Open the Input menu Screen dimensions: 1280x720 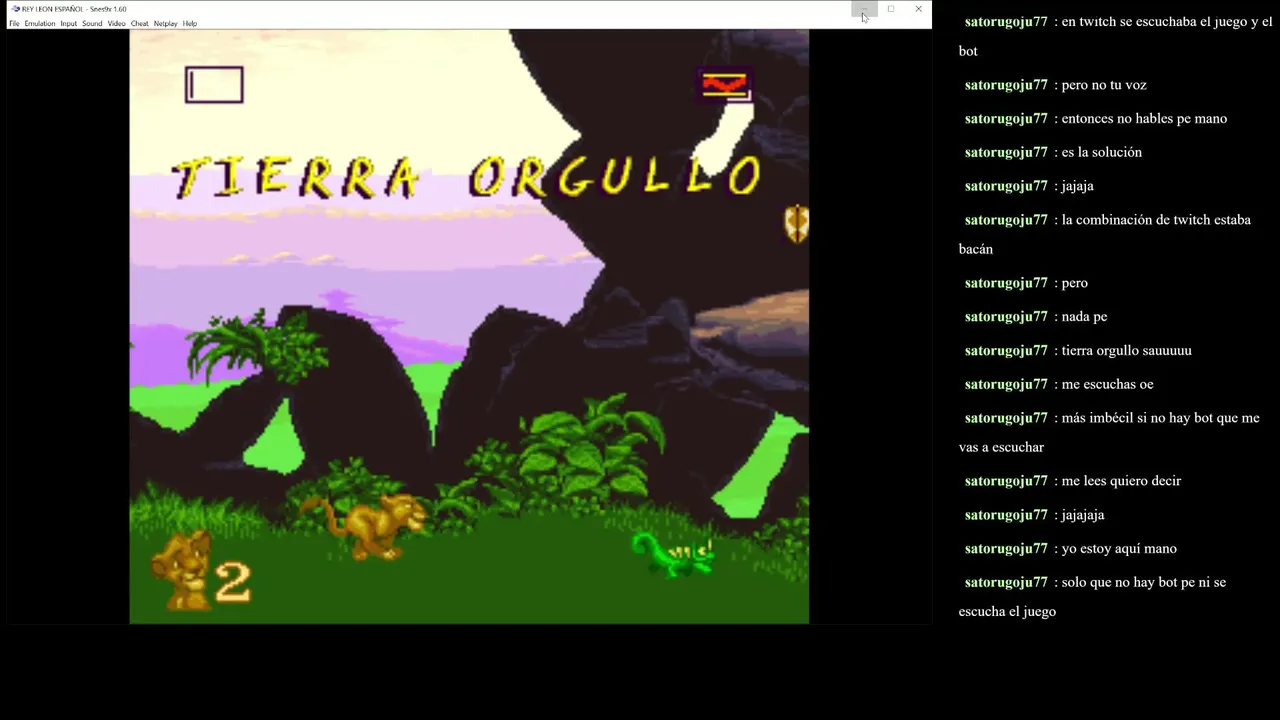pyautogui.click(x=68, y=23)
